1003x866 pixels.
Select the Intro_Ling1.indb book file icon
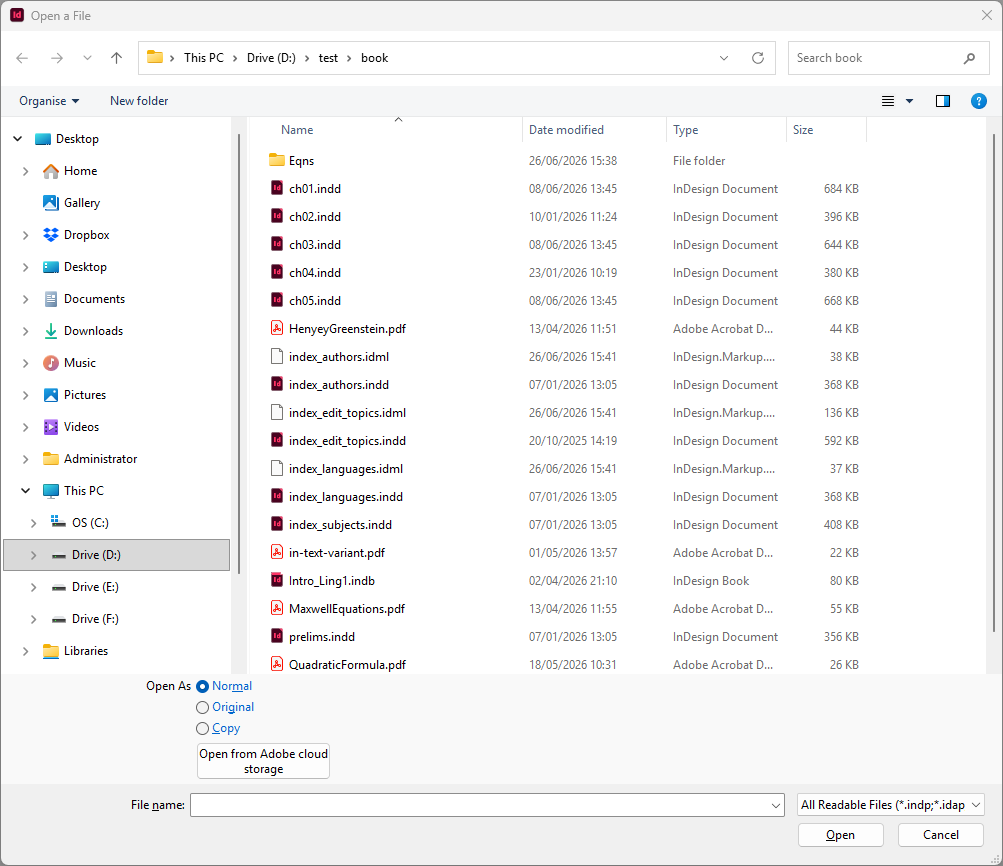tap(276, 580)
